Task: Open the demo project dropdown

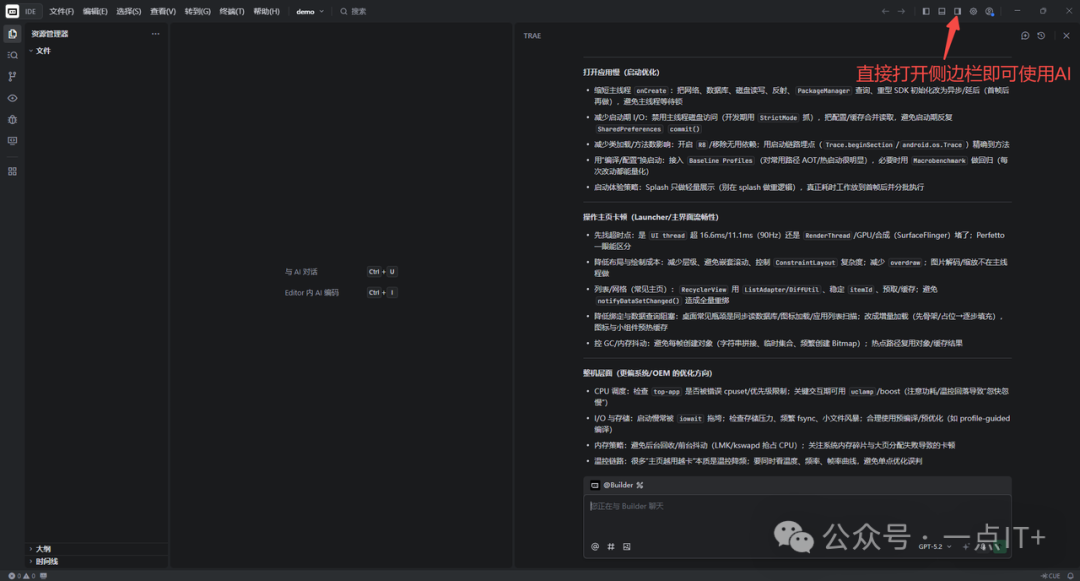Action: point(310,12)
